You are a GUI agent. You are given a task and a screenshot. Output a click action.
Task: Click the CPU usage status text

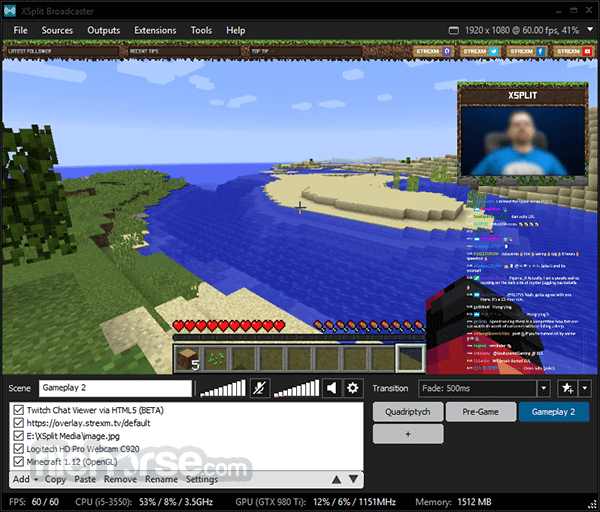pos(144,502)
